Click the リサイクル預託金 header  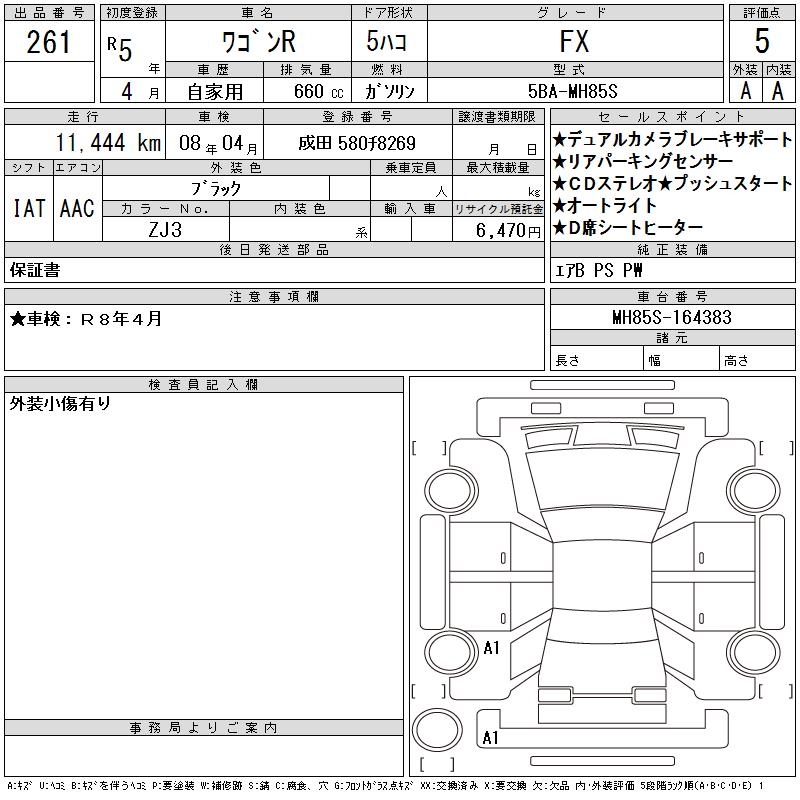pyautogui.click(x=498, y=209)
